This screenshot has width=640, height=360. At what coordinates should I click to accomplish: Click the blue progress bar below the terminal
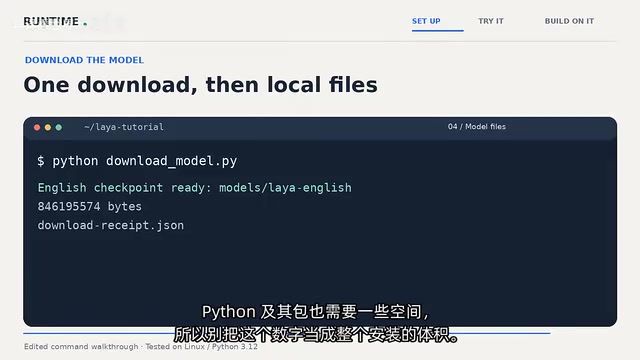coord(287,333)
